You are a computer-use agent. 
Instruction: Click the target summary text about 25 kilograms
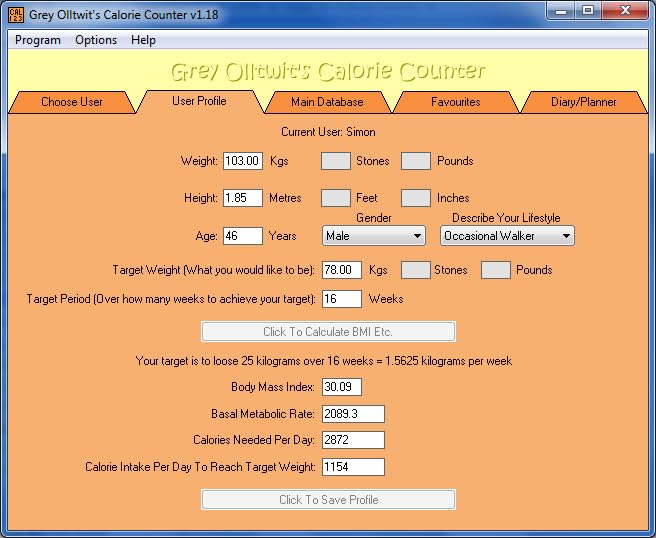click(x=323, y=361)
